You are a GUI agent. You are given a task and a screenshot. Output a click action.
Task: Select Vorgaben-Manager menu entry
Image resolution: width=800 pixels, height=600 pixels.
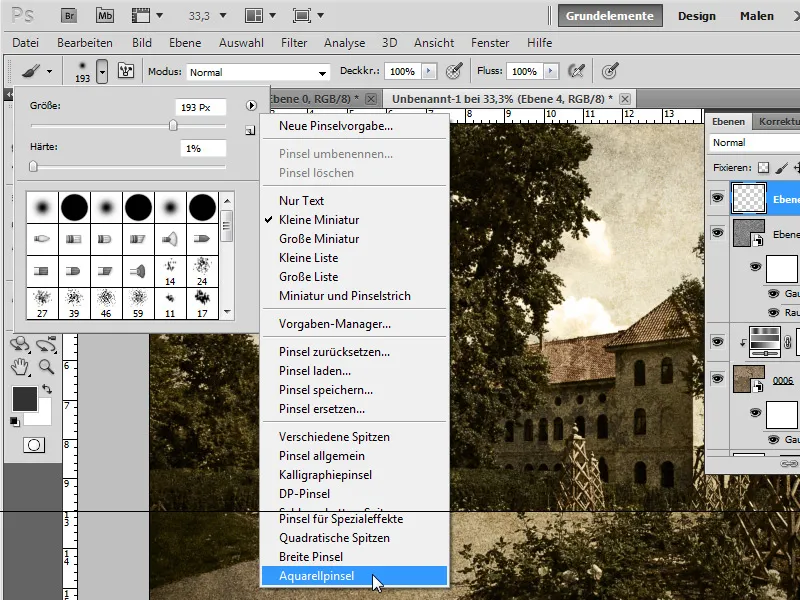(354, 324)
